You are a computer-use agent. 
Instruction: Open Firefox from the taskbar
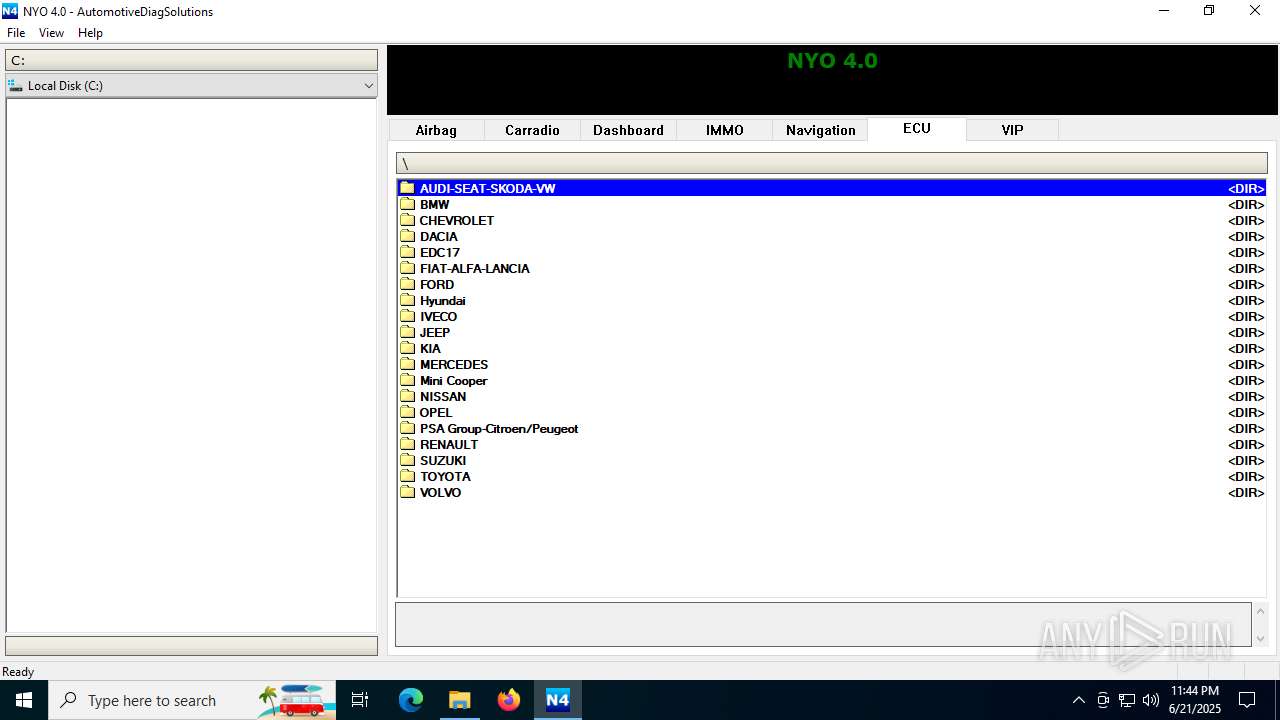[509, 700]
